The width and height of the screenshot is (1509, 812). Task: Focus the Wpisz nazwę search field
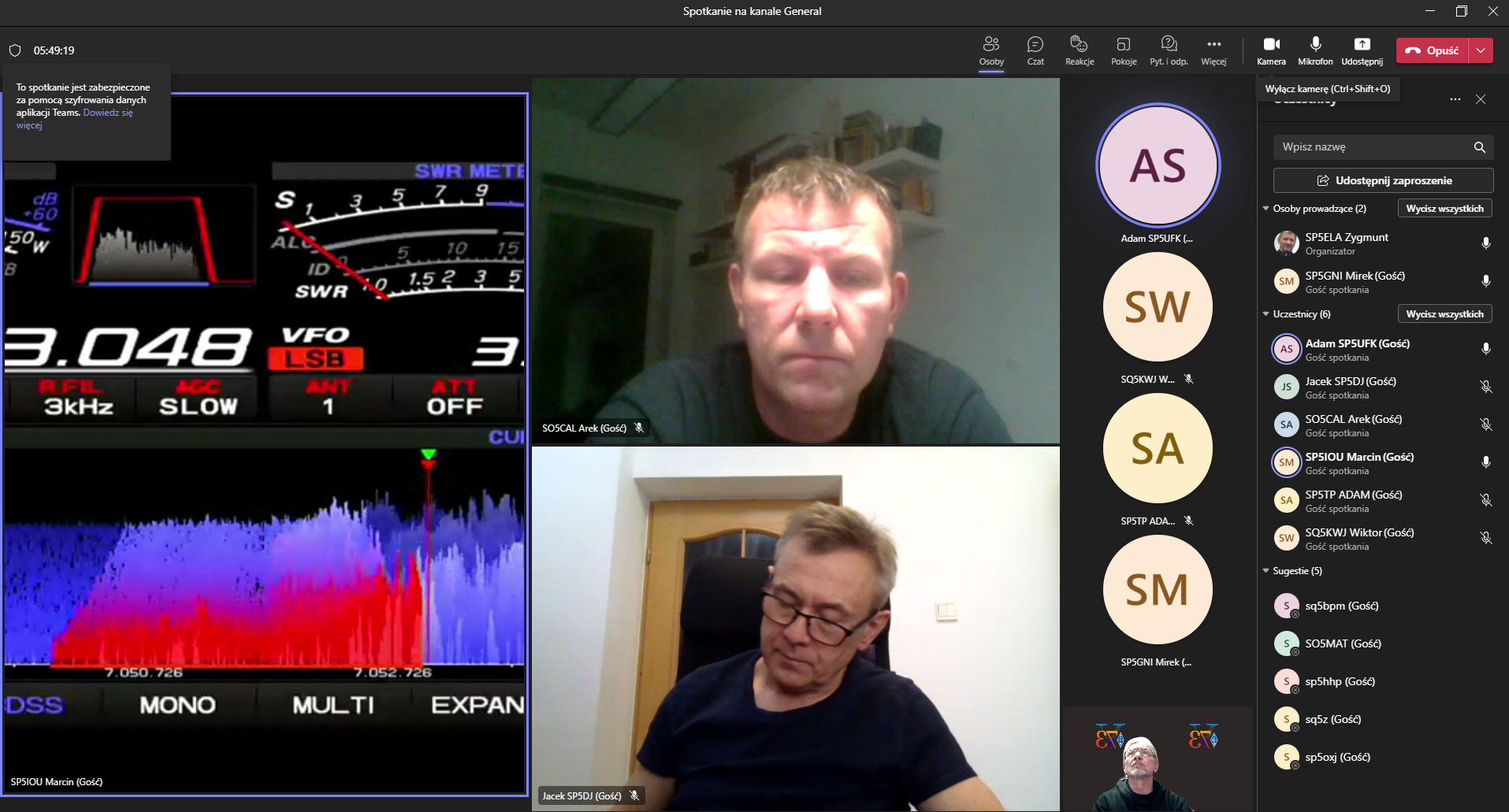click(x=1383, y=147)
